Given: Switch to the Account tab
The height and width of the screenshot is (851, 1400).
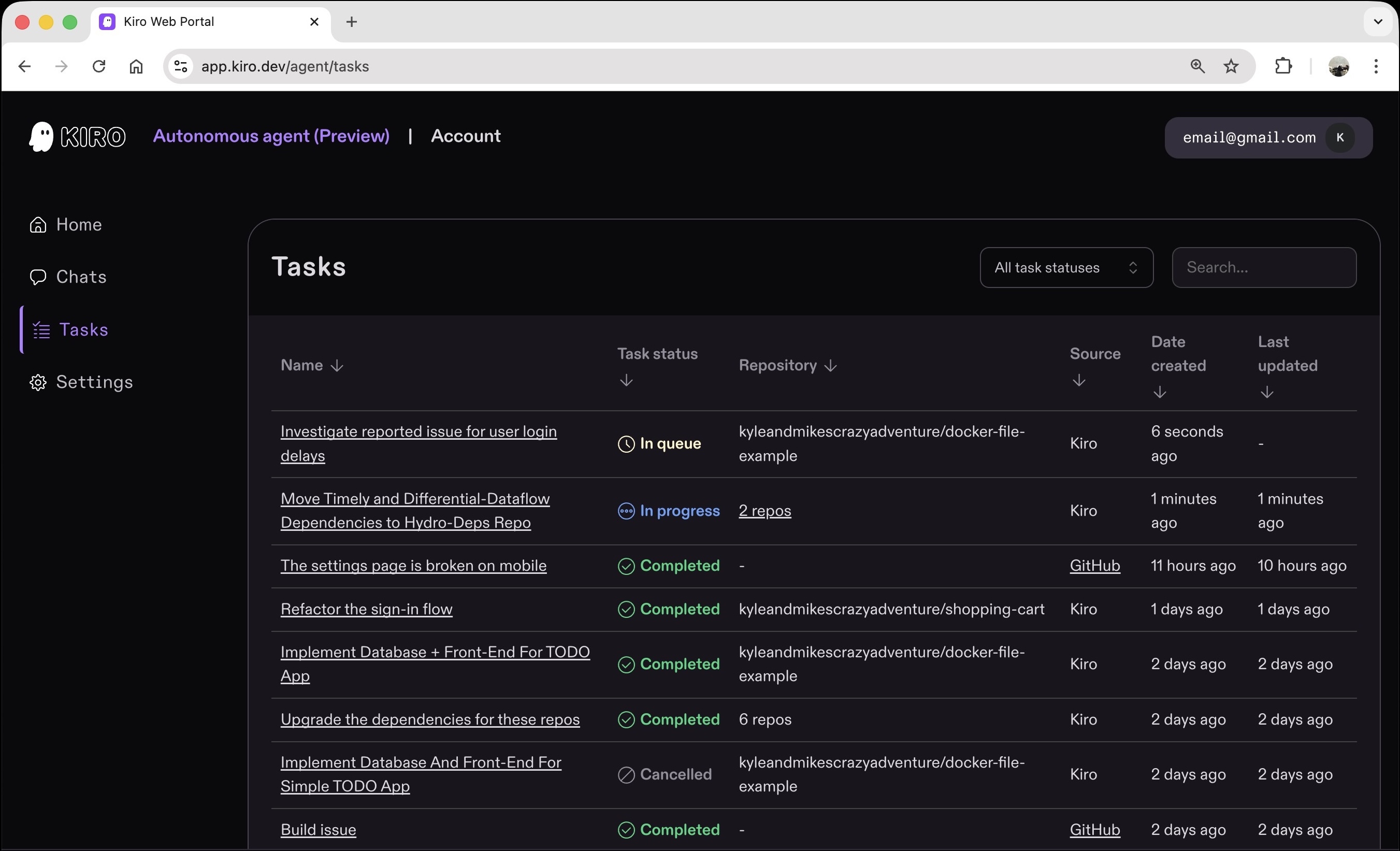Looking at the screenshot, I should coord(465,136).
